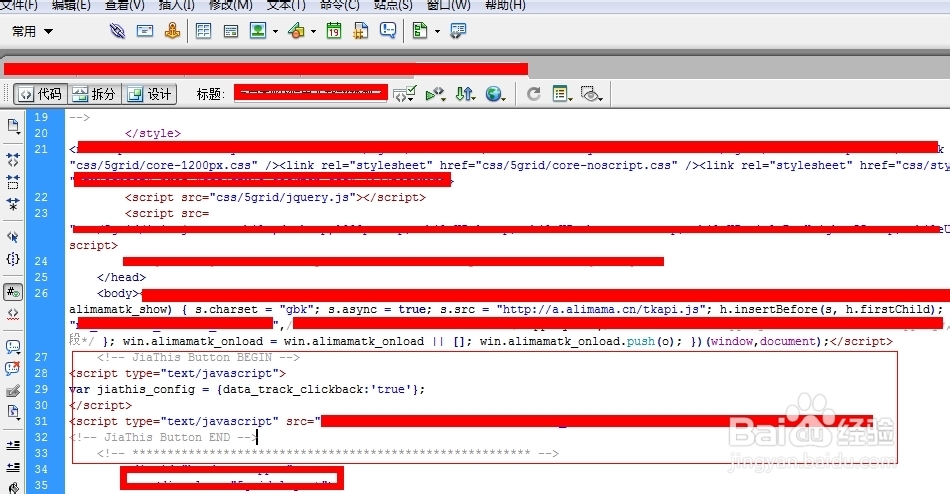Open the View Options menu
Viewport: 950px width, 494px height.
[x=562, y=94]
